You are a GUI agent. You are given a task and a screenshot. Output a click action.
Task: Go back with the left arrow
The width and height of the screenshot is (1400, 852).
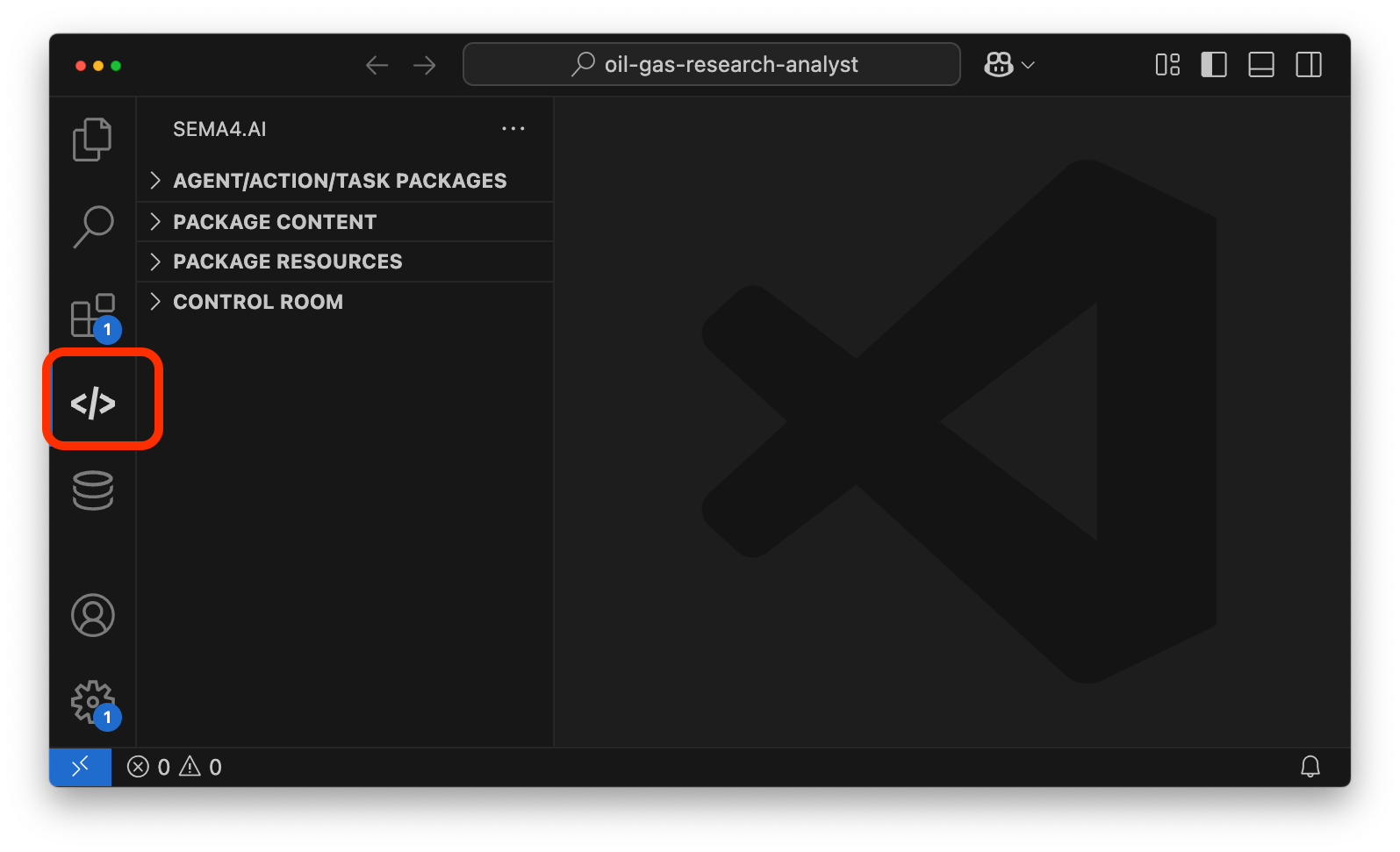[377, 65]
